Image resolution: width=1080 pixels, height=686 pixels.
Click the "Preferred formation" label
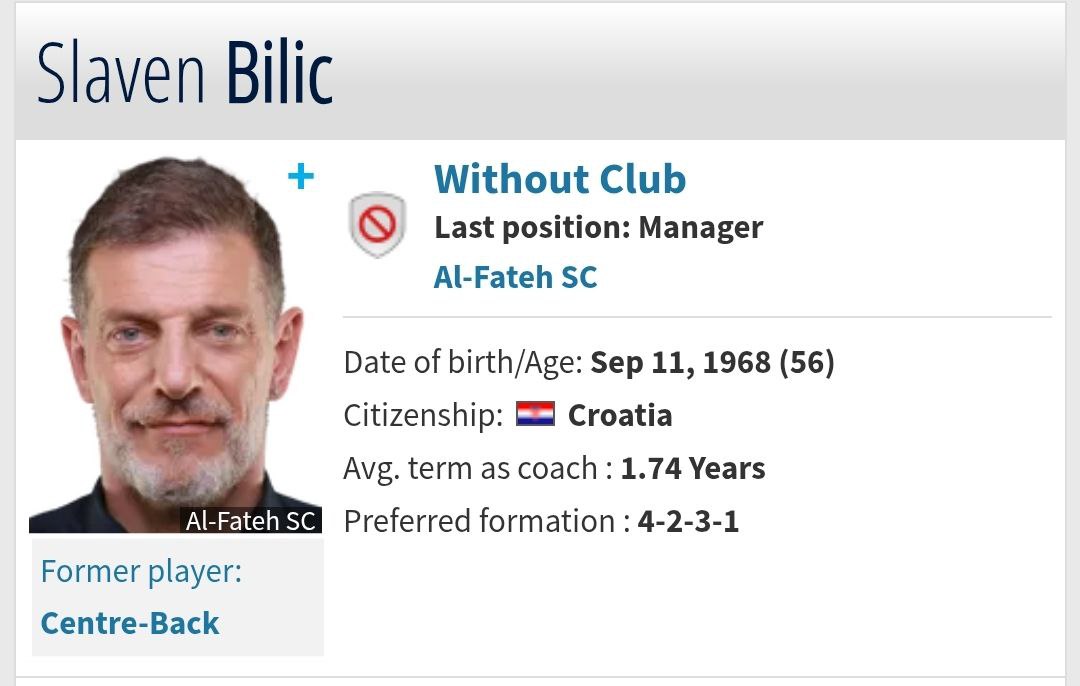tap(479, 521)
